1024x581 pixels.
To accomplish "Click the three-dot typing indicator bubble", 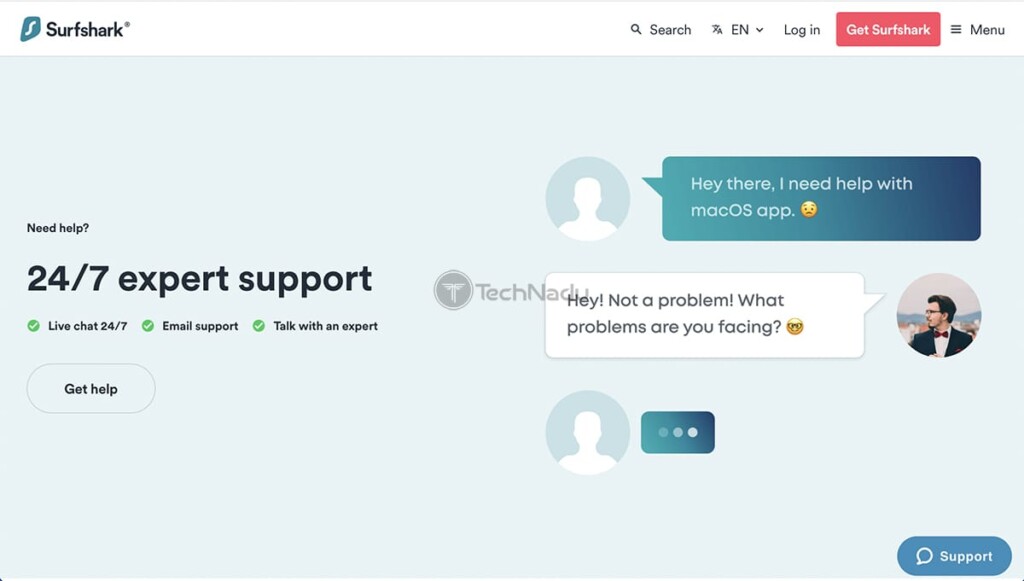I will coord(678,432).
